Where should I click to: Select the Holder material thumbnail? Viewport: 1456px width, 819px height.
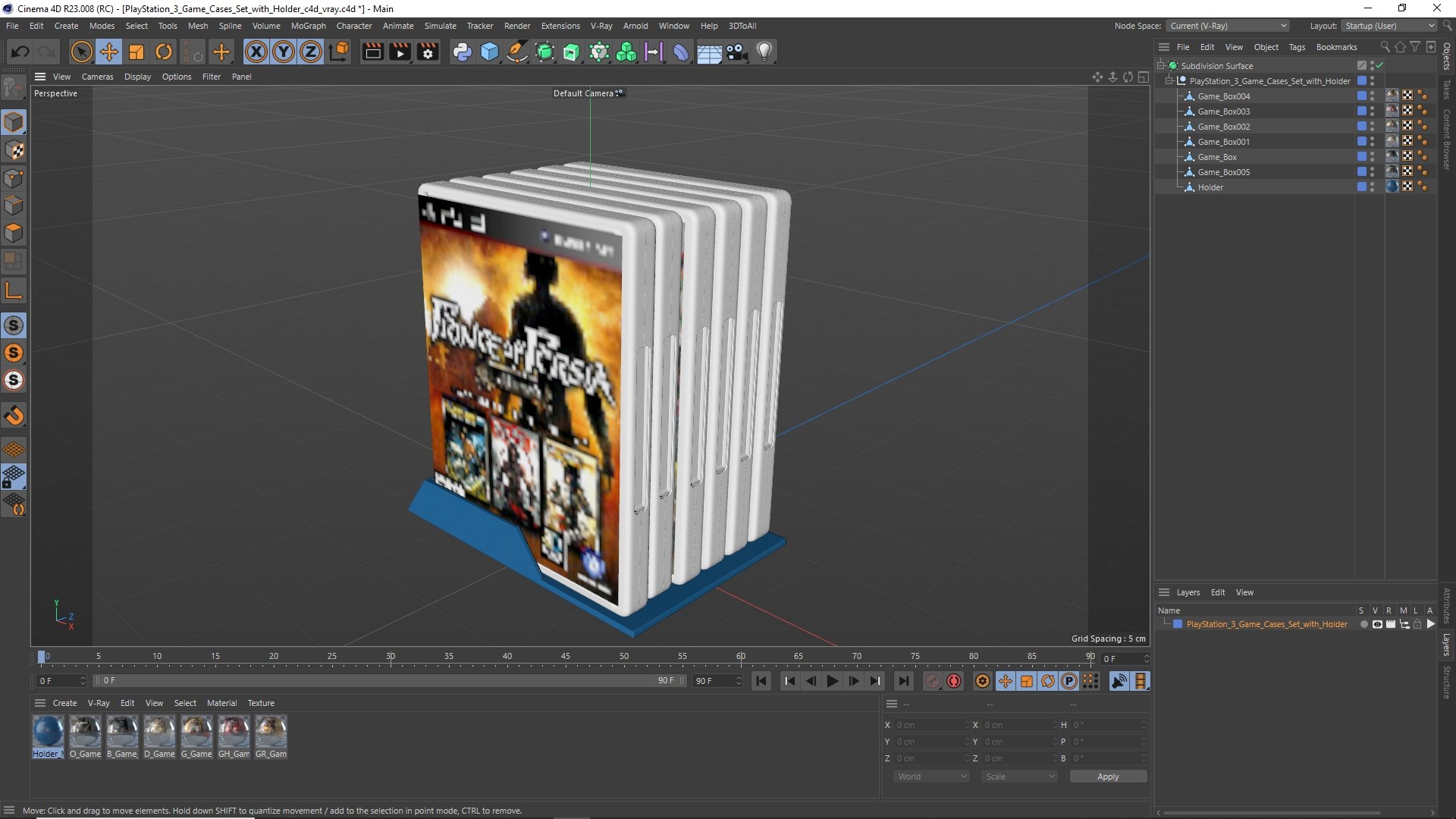(48, 732)
